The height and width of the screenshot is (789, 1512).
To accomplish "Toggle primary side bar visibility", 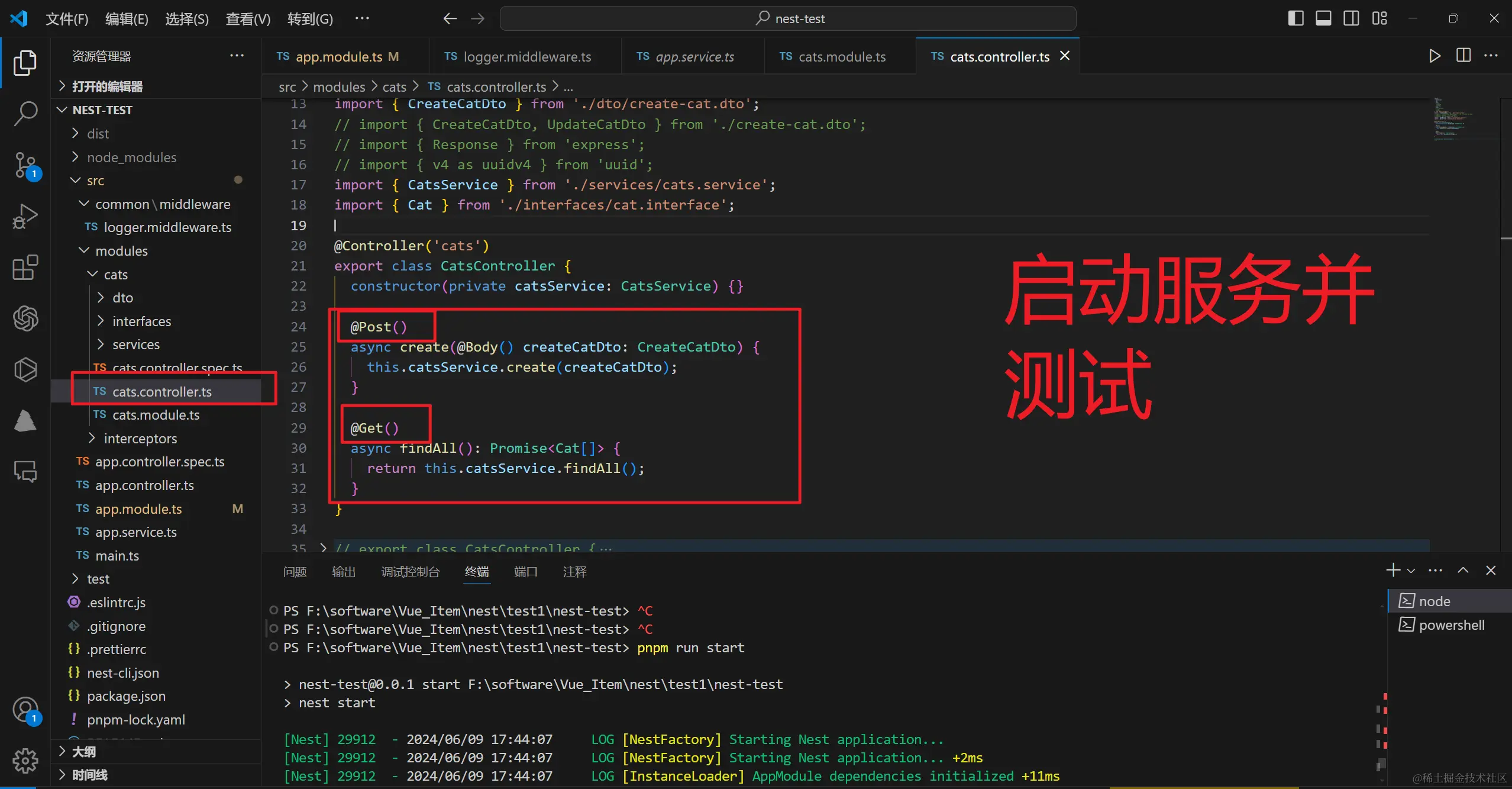I will pyautogui.click(x=1295, y=18).
